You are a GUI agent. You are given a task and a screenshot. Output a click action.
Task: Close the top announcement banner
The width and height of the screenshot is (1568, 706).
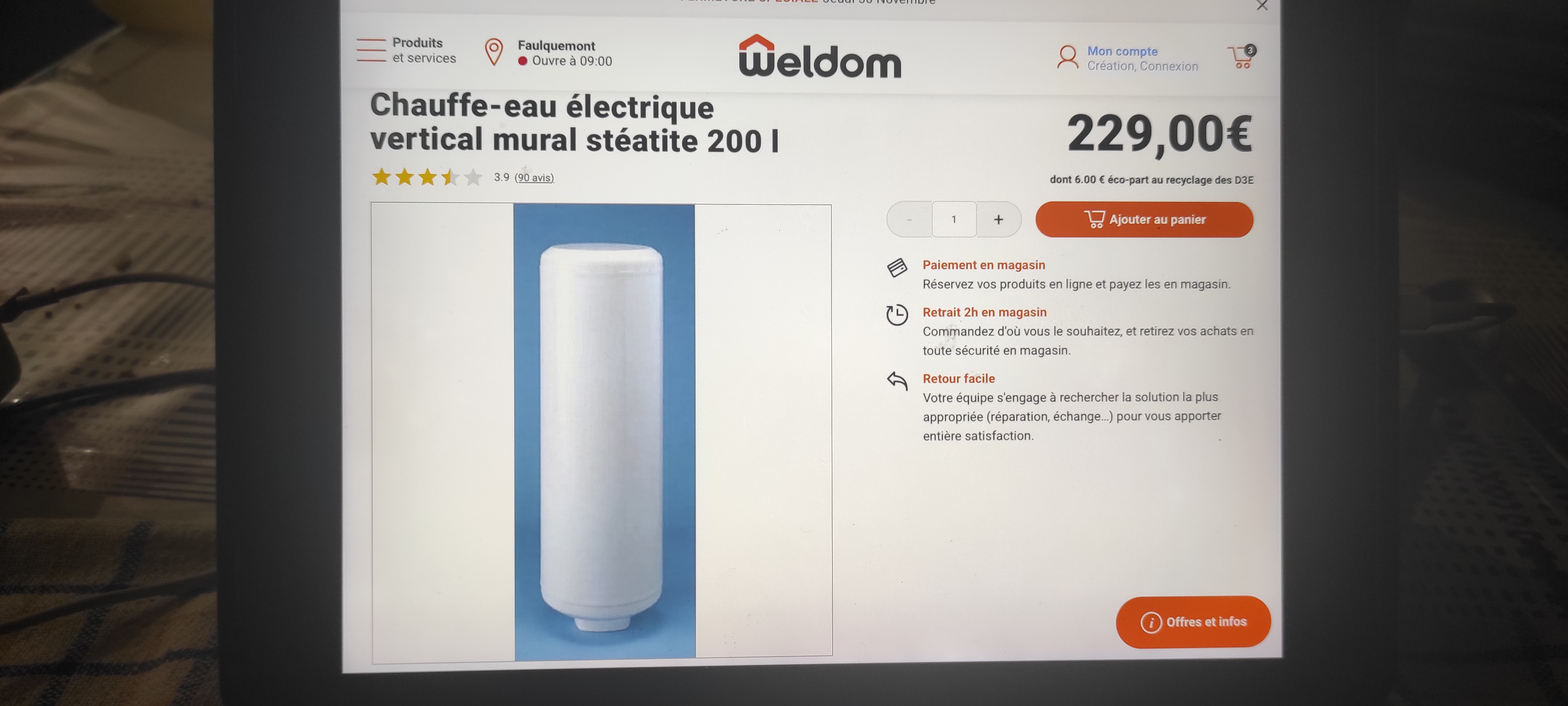(x=1262, y=5)
